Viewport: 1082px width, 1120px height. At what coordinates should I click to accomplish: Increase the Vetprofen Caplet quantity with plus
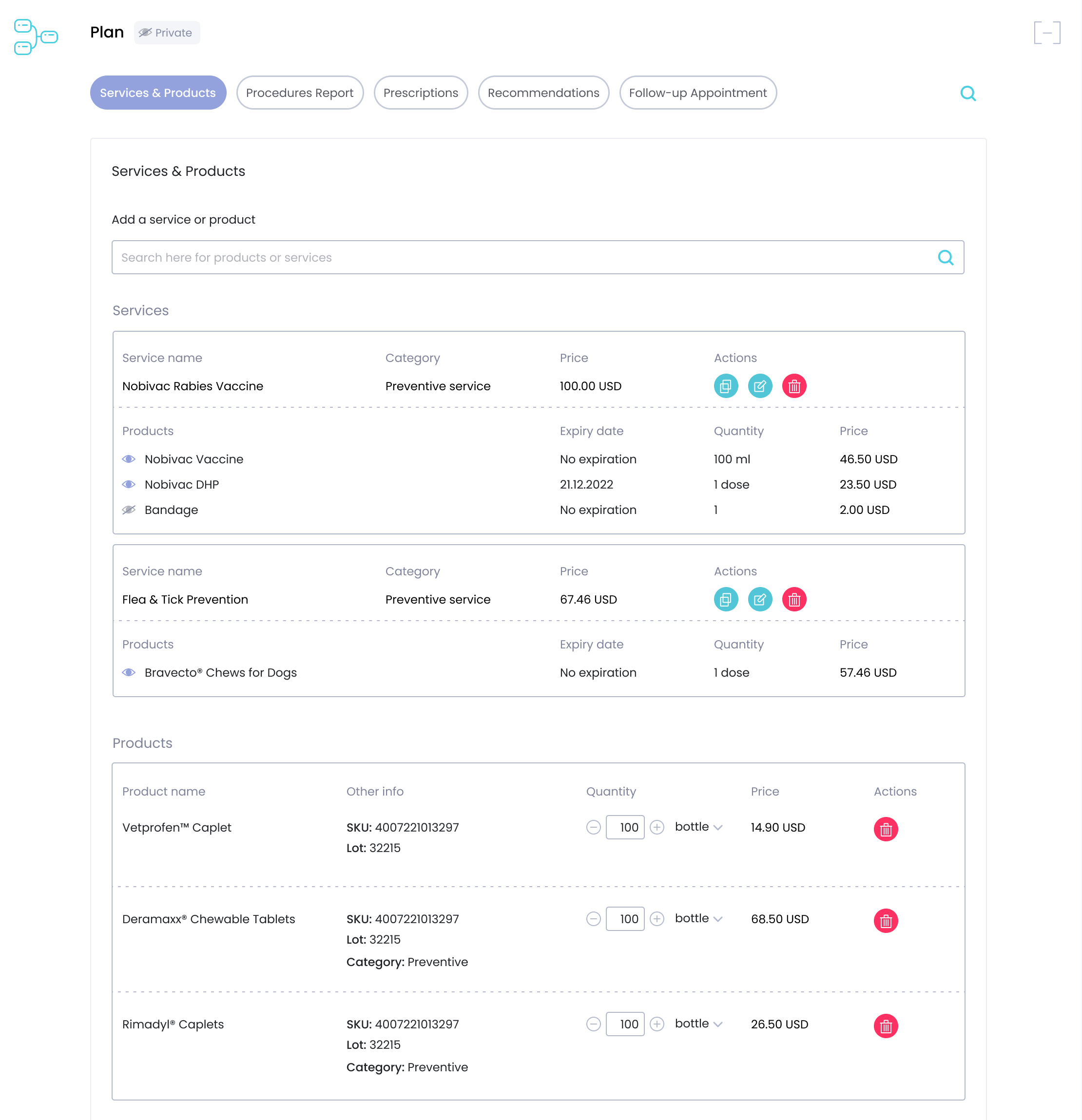pos(657,827)
